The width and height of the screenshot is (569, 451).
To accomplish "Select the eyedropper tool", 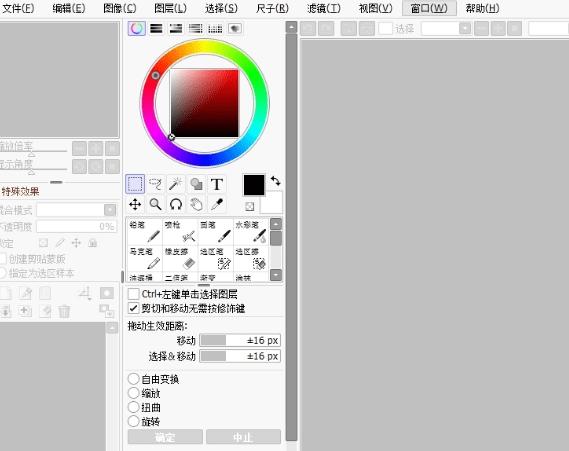I will tap(217, 205).
